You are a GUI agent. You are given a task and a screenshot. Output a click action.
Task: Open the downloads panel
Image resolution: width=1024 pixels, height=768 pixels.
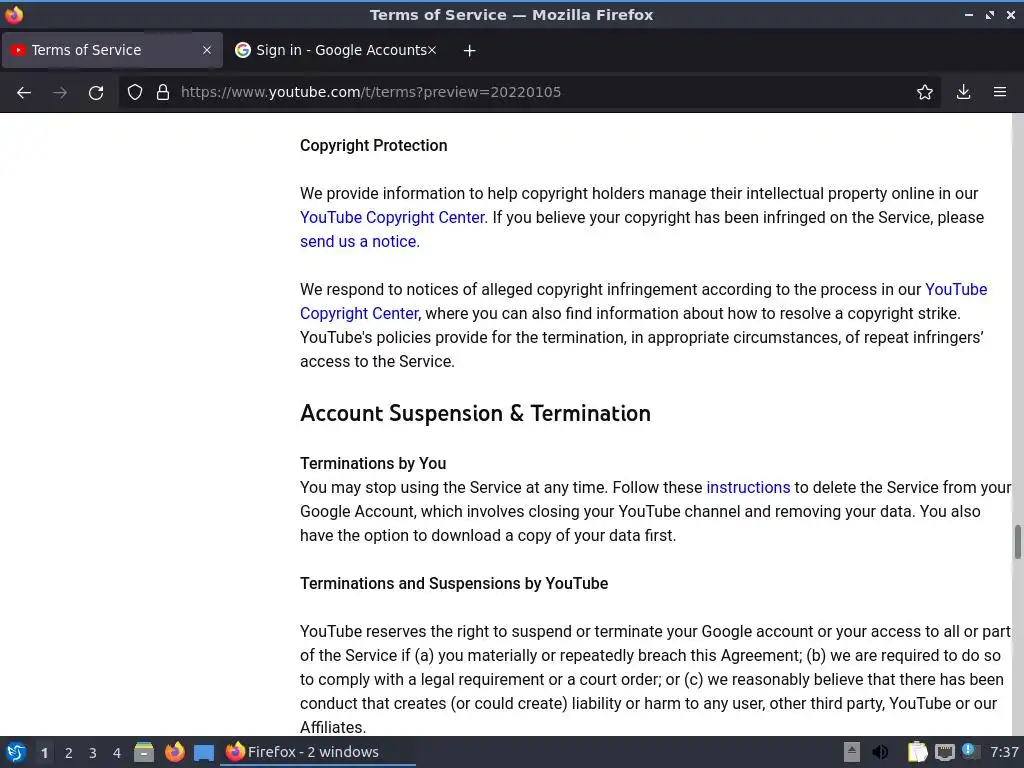(x=963, y=92)
